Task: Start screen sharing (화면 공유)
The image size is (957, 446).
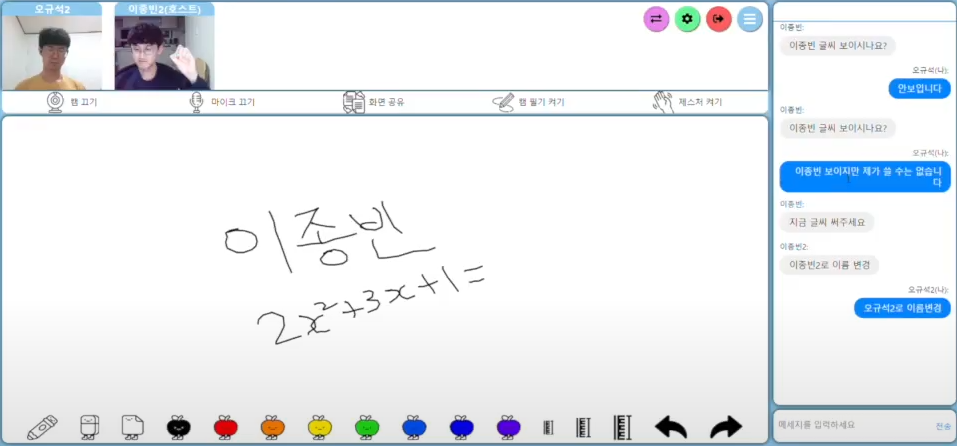Action: pyautogui.click(x=373, y=103)
